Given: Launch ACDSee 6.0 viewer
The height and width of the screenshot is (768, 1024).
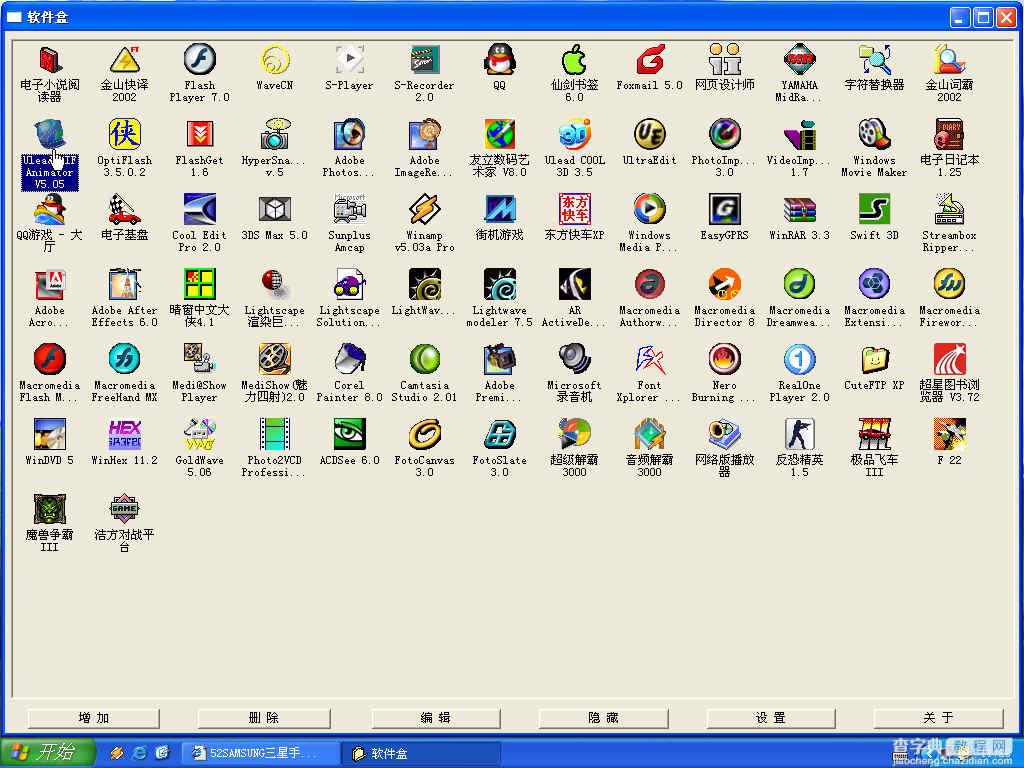Looking at the screenshot, I should [349, 435].
